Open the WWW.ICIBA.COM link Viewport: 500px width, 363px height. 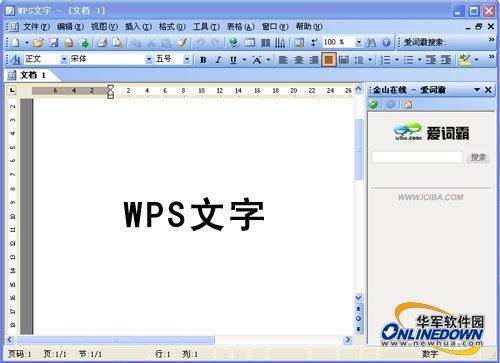[x=430, y=197]
